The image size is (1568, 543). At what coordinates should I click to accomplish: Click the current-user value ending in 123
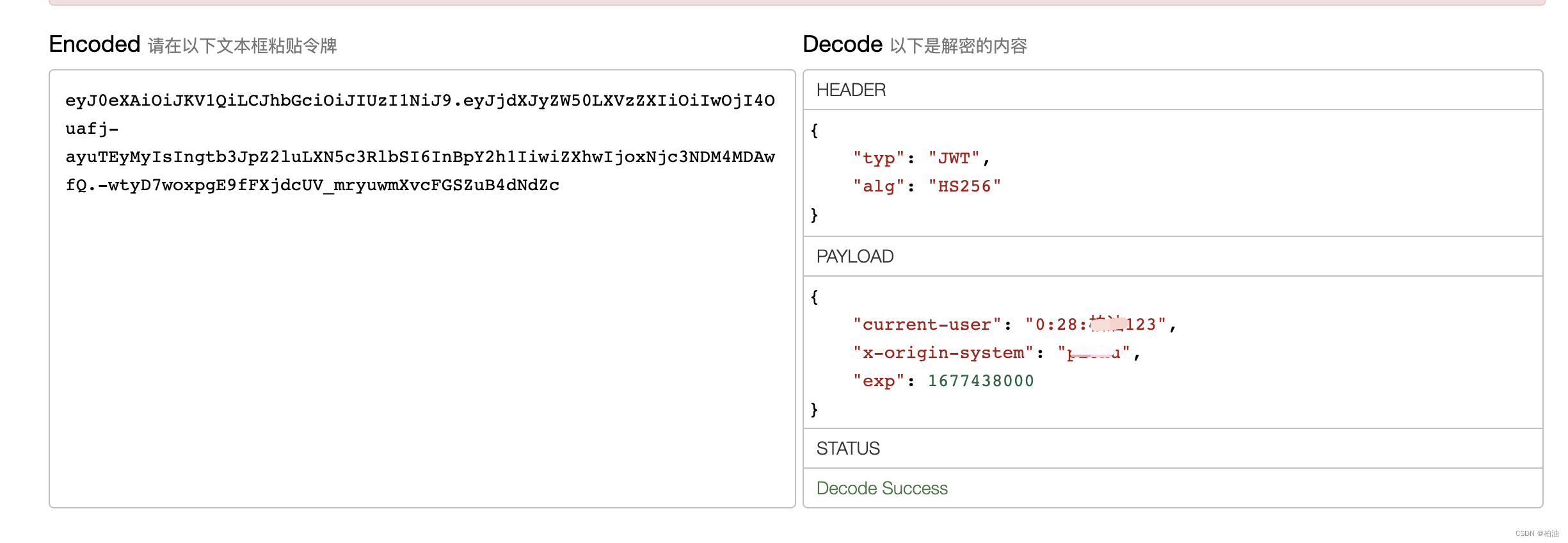(1096, 325)
